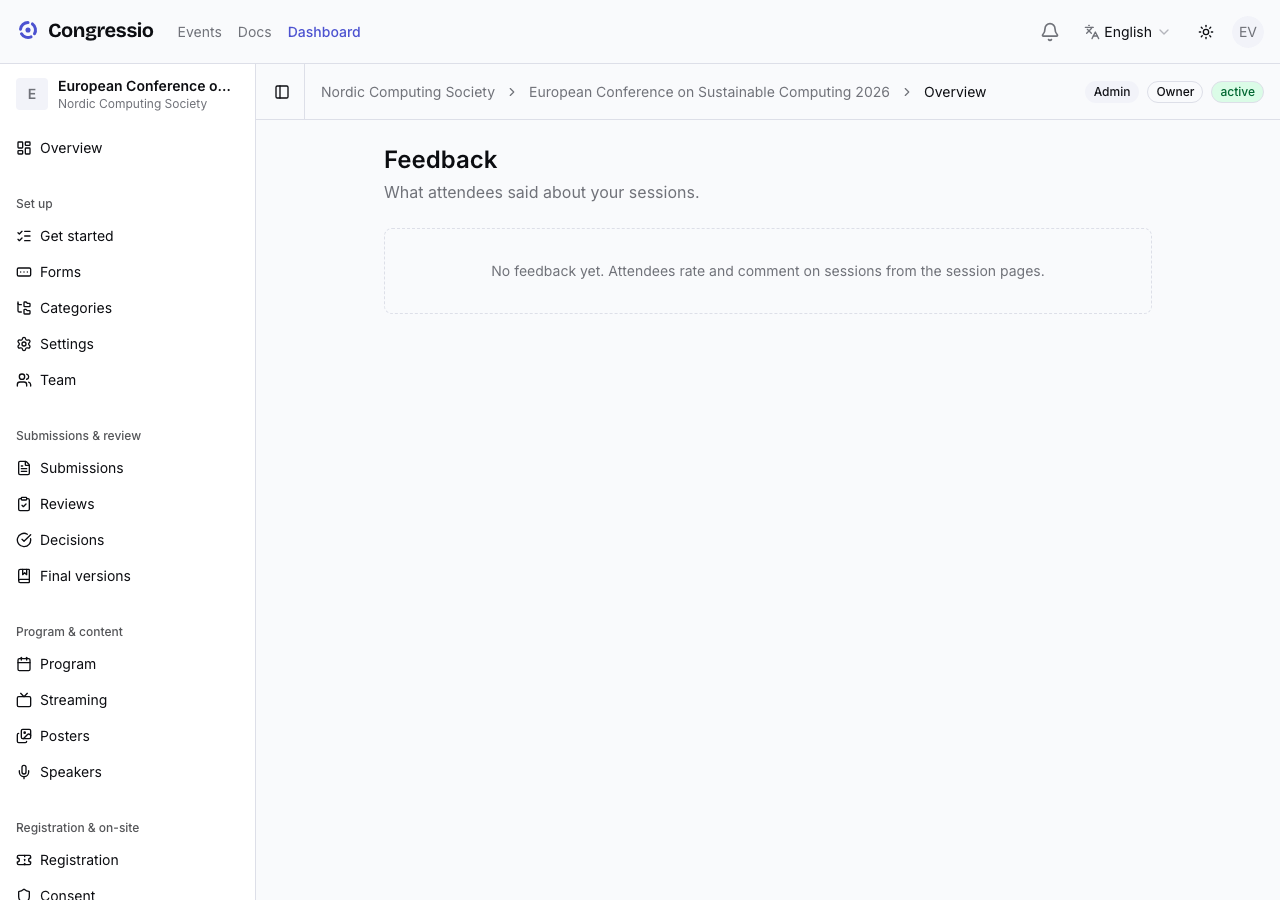Open the Get started page label
The image size is (1280, 900).
(77, 236)
